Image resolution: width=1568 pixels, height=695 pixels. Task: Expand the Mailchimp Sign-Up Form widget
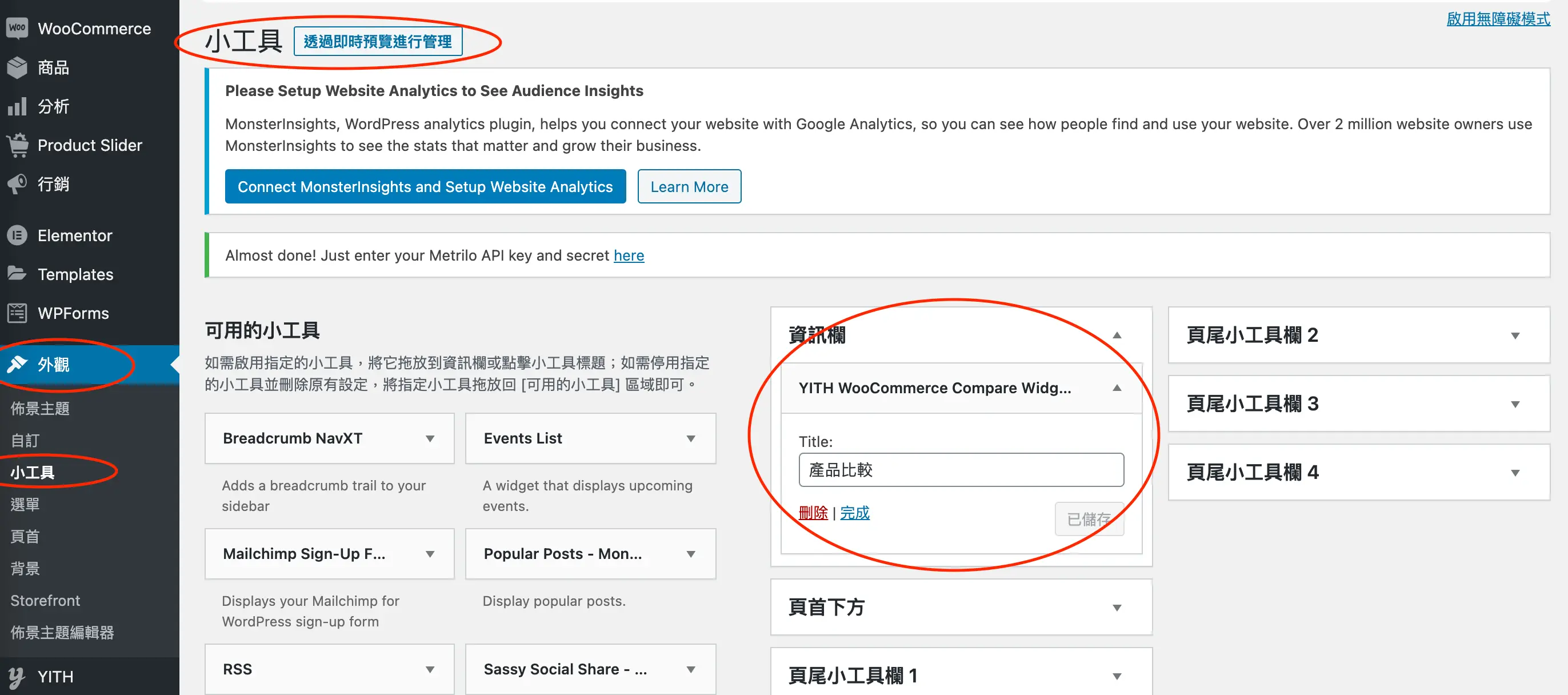click(430, 554)
